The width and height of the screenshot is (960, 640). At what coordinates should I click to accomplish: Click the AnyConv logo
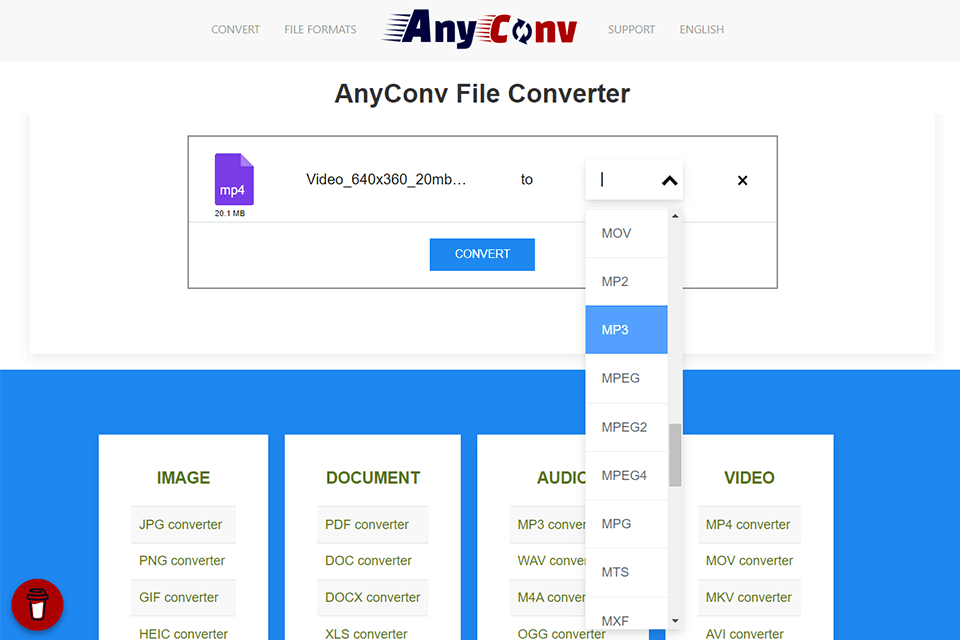pyautogui.click(x=479, y=29)
